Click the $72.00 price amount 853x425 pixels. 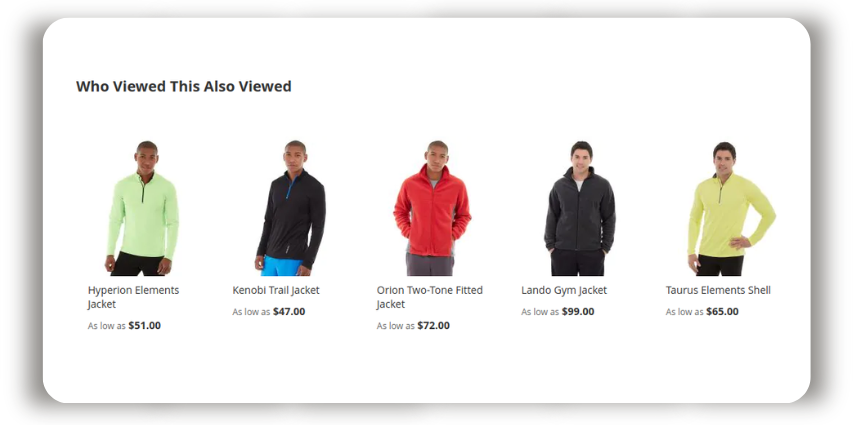point(434,325)
